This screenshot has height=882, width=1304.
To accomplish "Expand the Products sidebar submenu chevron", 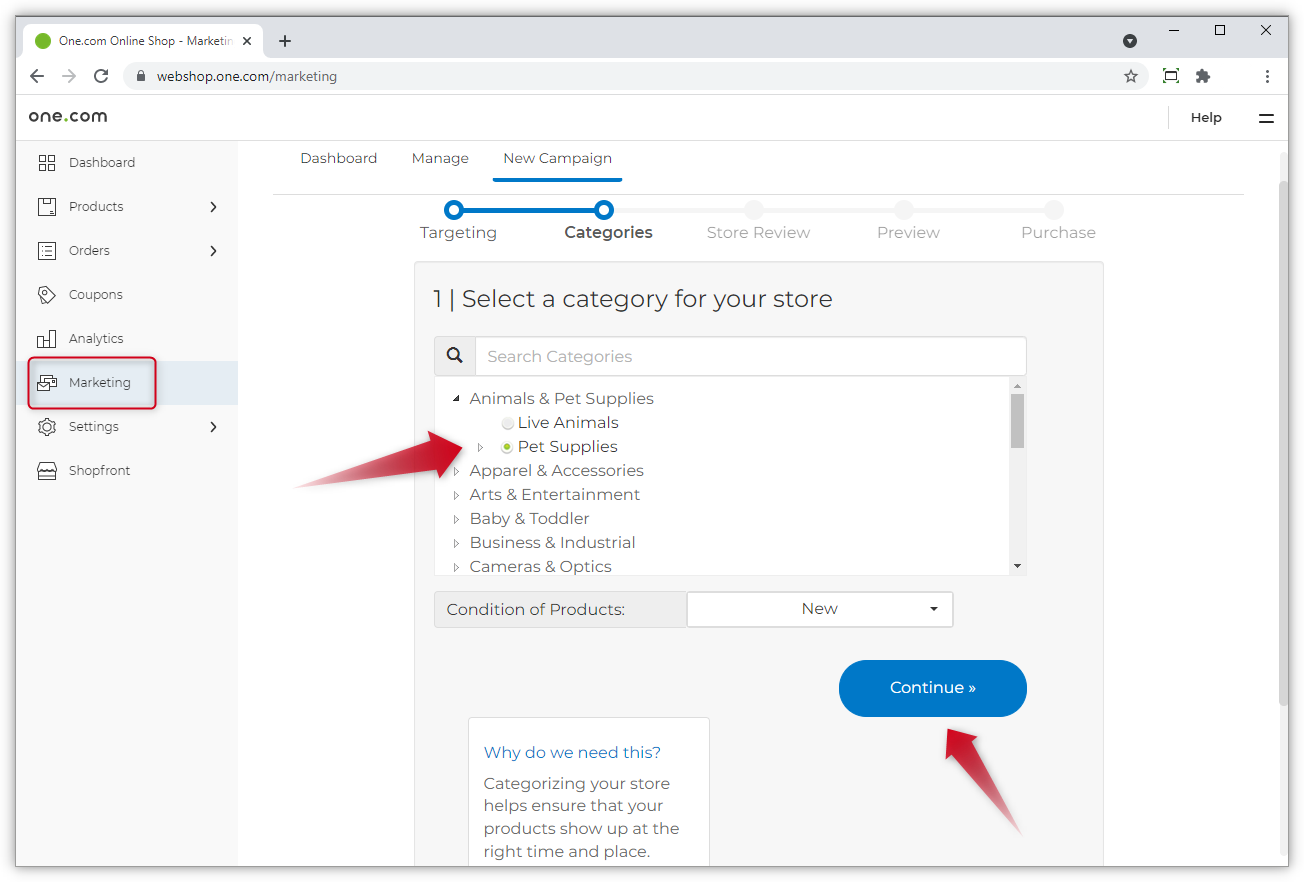I will (213, 207).
